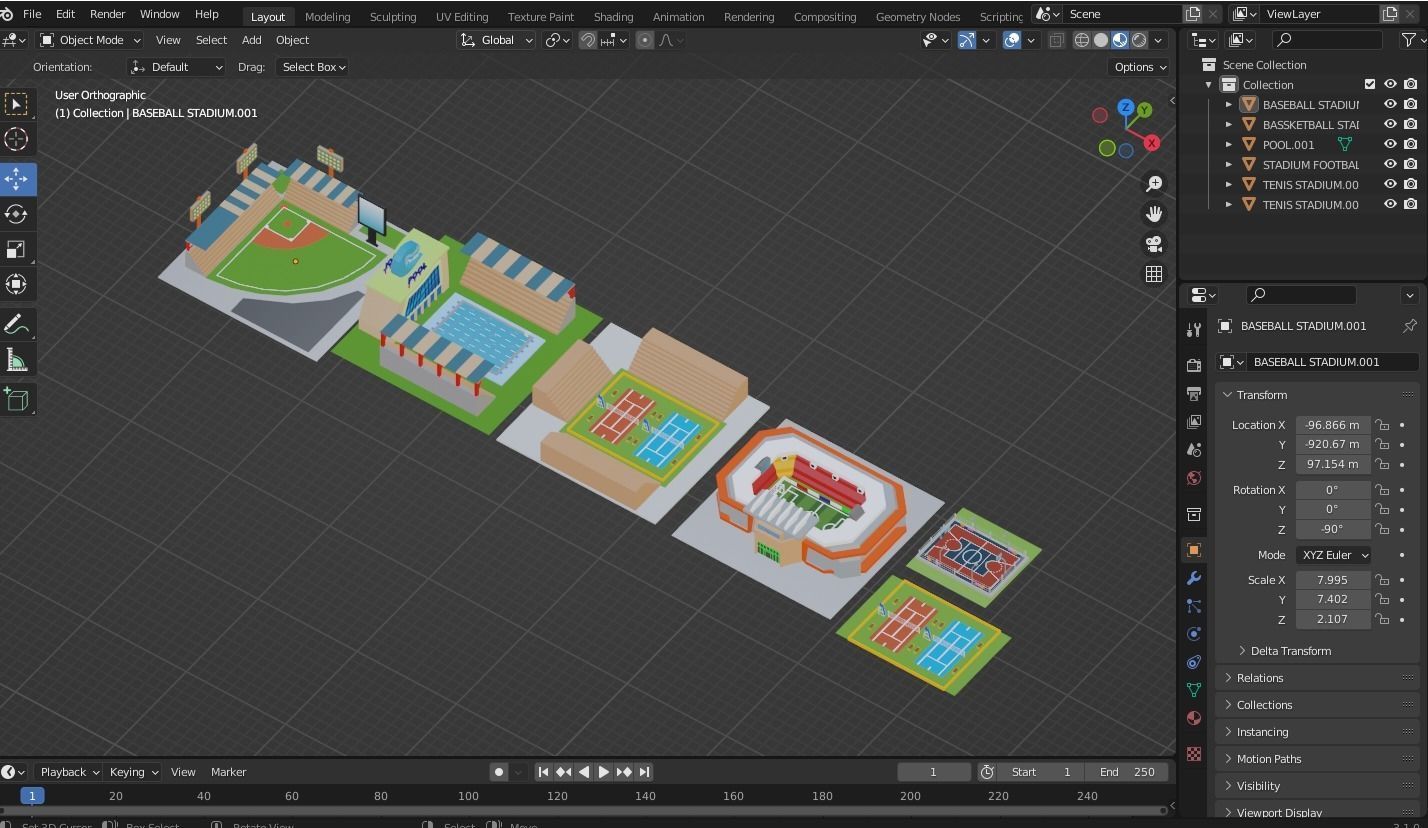Switch to Modeling workspace tab
The image size is (1428, 828).
(x=327, y=16)
